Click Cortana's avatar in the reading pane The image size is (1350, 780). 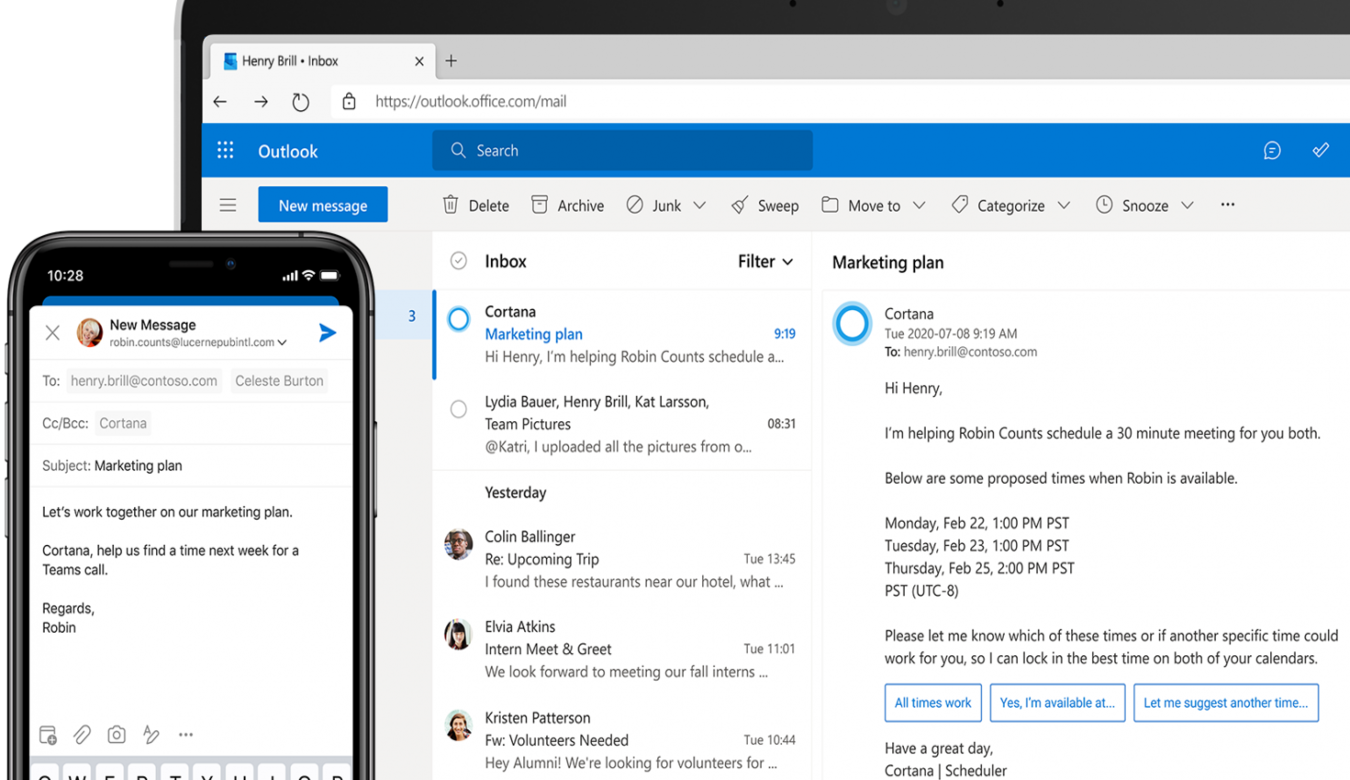point(852,324)
